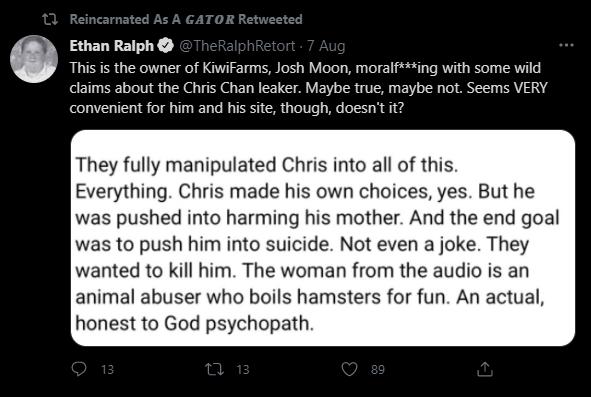Image resolution: width=591 pixels, height=397 pixels.
Task: Open the share tweet icon
Action: (x=485, y=369)
